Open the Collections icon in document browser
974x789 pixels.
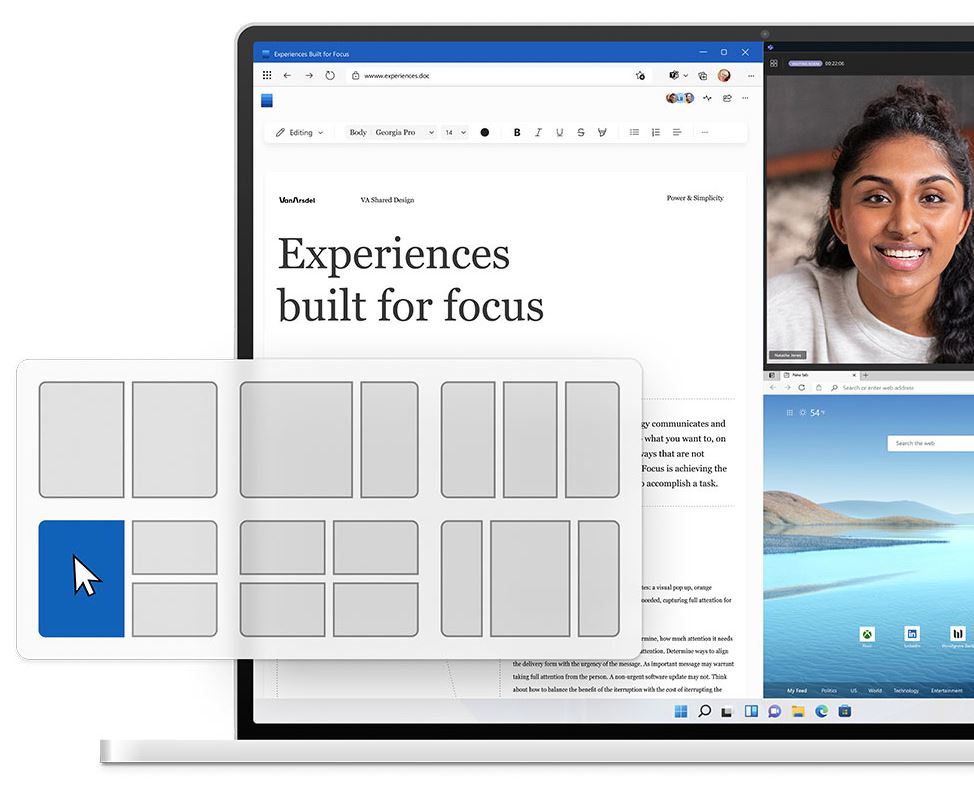pos(703,76)
